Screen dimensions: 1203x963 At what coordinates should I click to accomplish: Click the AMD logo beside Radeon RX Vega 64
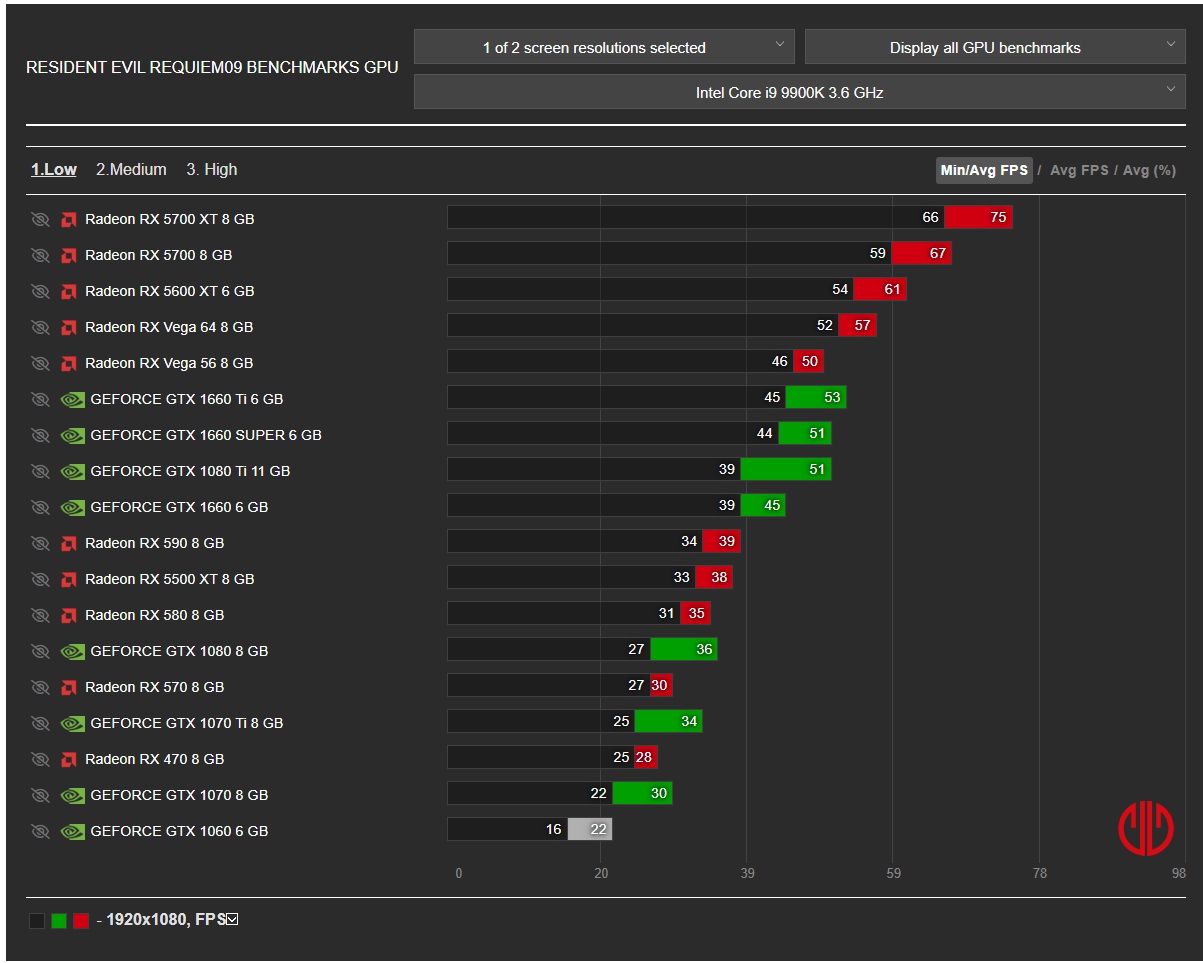tap(69, 327)
